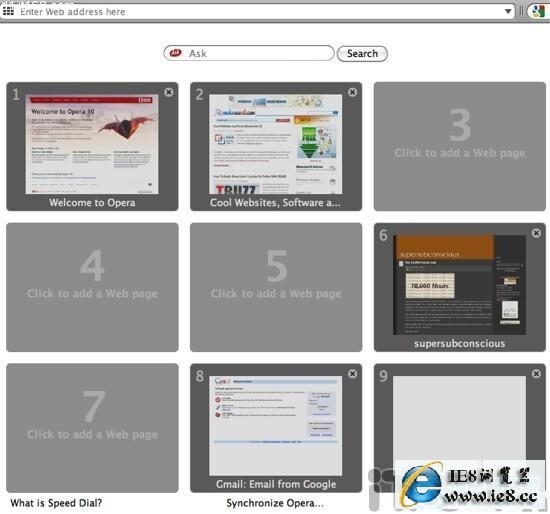550x514 pixels.
Task: Remove the Cool Websites speed dial entry
Action: pos(353,92)
